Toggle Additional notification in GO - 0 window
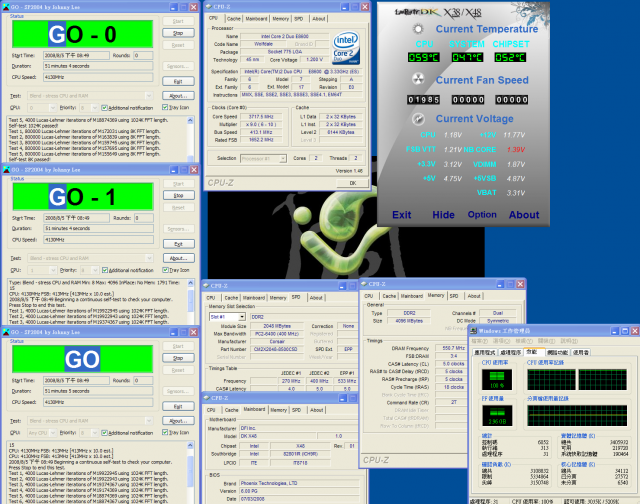Screen dimensions: 640x504 (x=104, y=108)
